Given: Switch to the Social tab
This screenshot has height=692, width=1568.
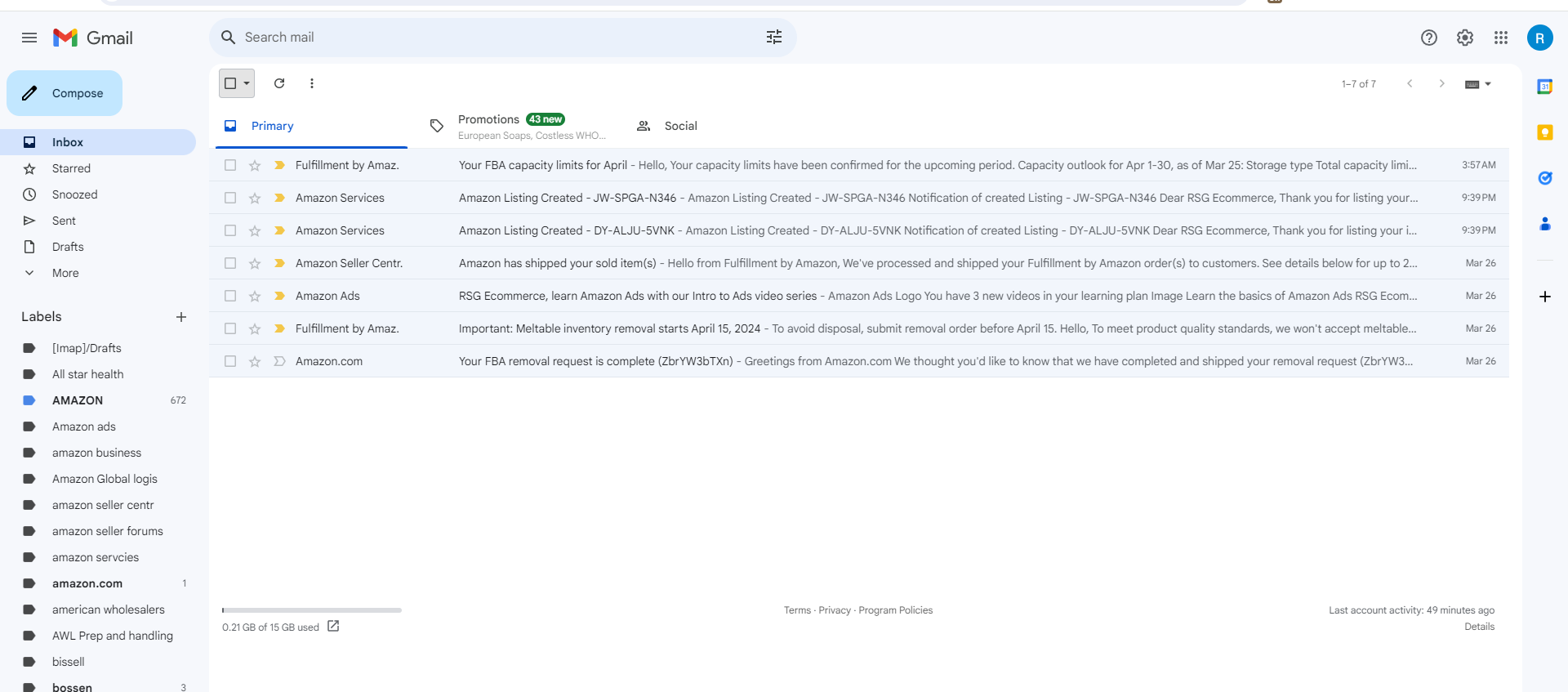Looking at the screenshot, I should pos(724,126).
